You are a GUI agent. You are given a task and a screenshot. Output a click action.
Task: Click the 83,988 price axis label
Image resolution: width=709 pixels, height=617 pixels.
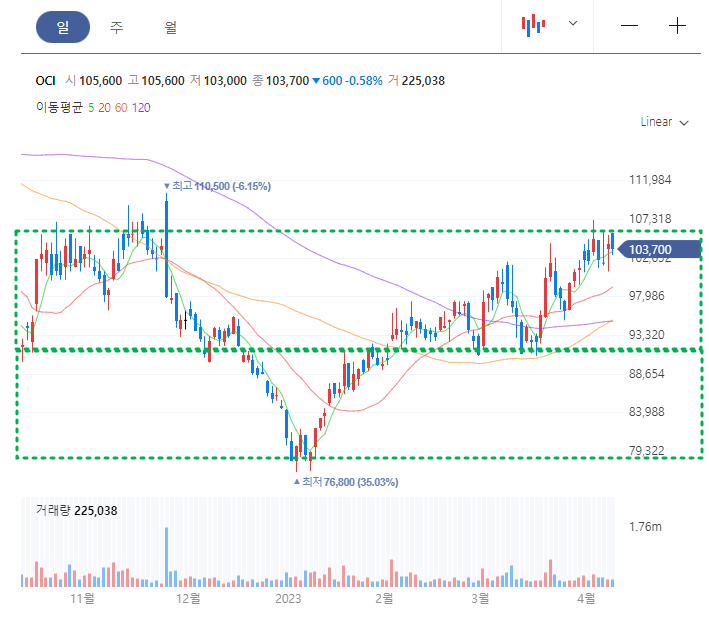[x=647, y=412]
